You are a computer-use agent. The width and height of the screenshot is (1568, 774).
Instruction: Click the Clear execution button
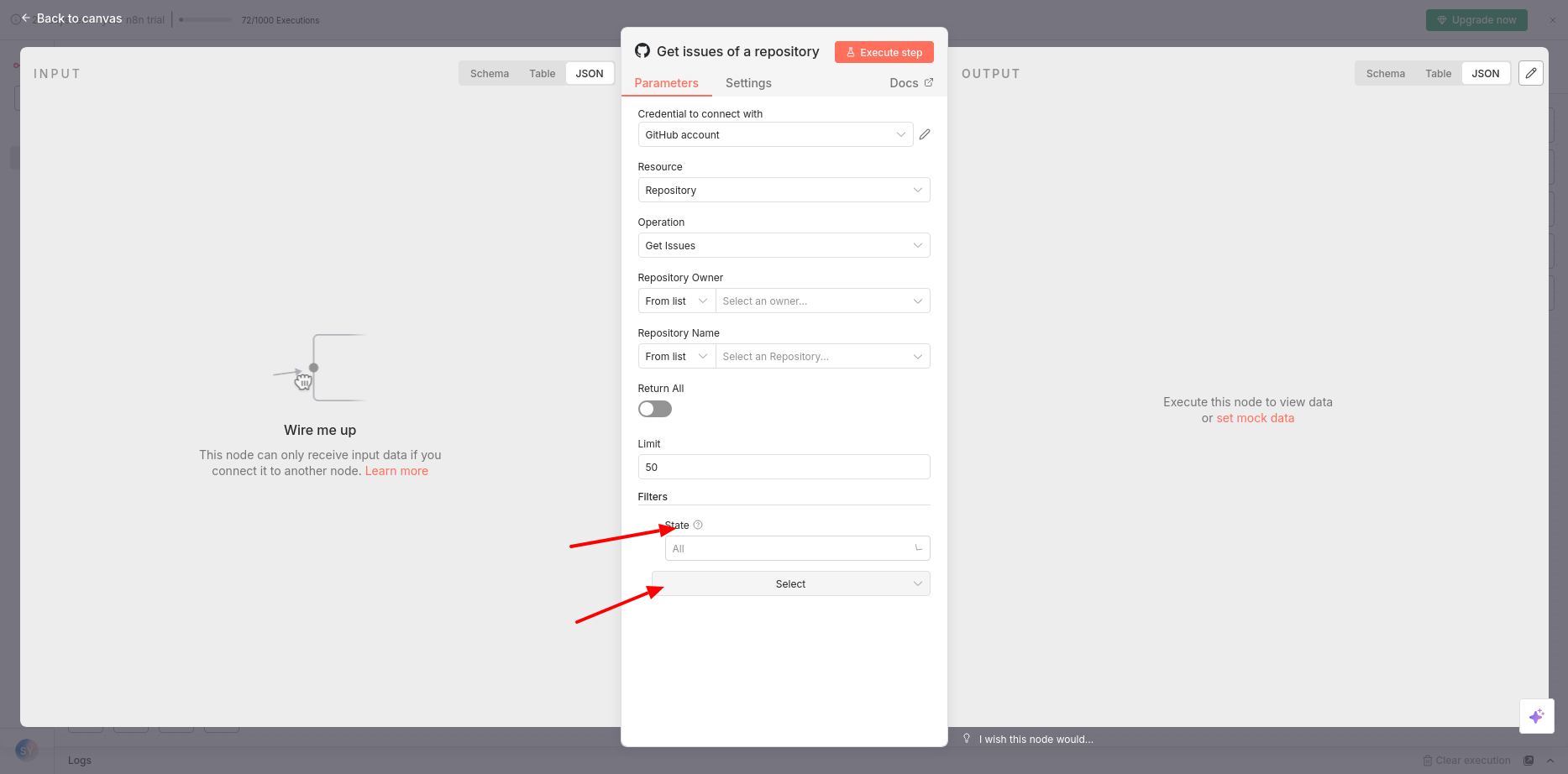[1466, 761]
